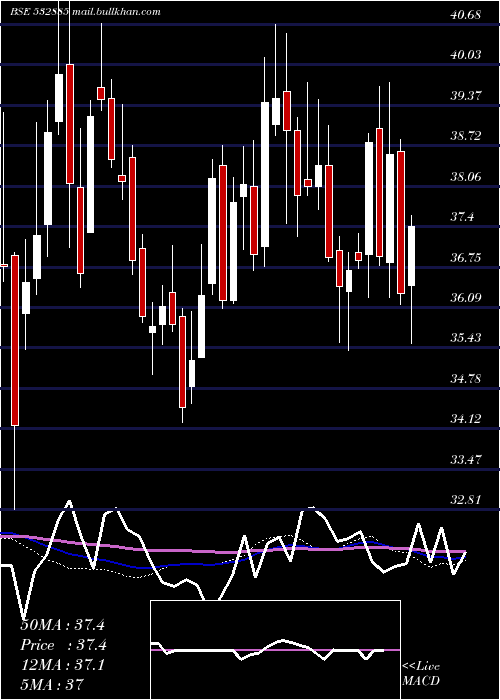Click the 38.06 price axis label
The height and width of the screenshot is (700, 500).
[x=466, y=177]
